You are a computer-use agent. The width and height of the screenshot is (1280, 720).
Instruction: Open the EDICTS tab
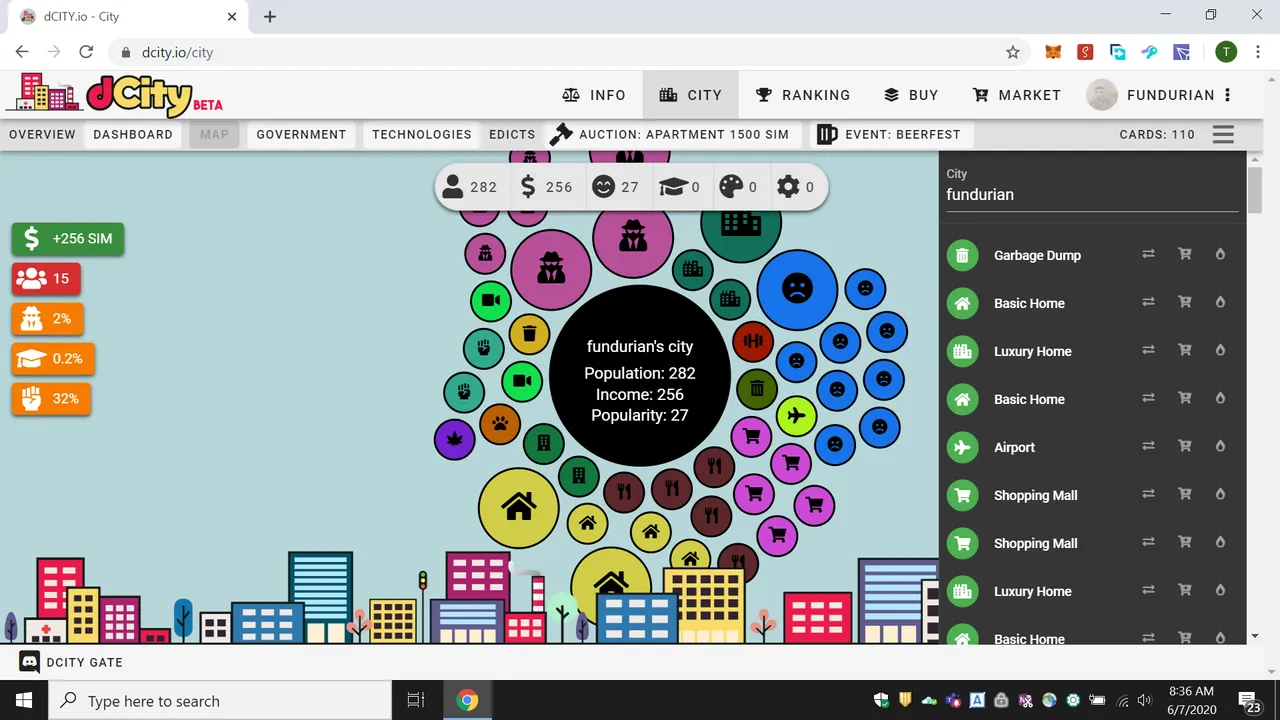(512, 134)
